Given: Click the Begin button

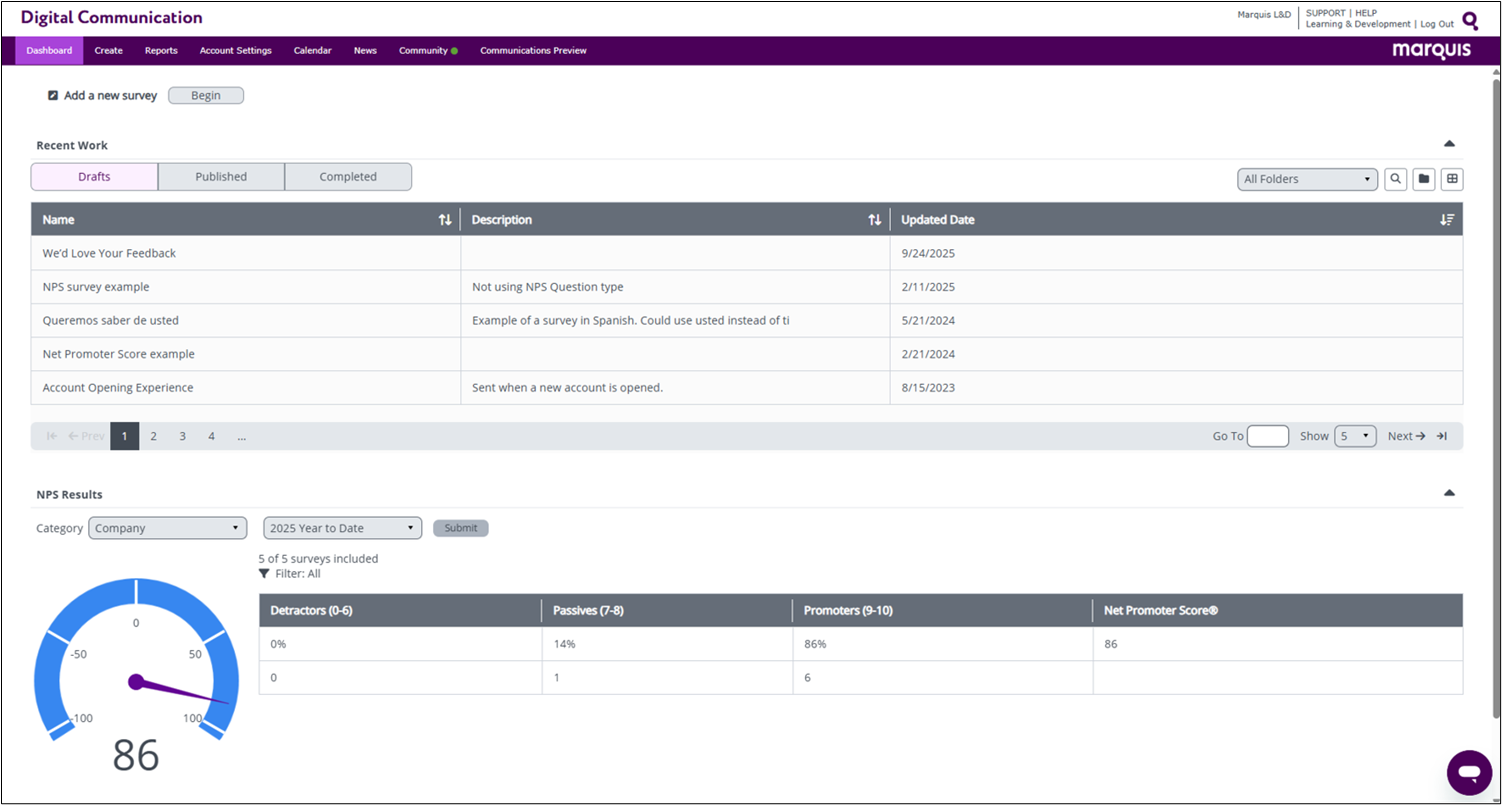Looking at the screenshot, I should pyautogui.click(x=205, y=96).
